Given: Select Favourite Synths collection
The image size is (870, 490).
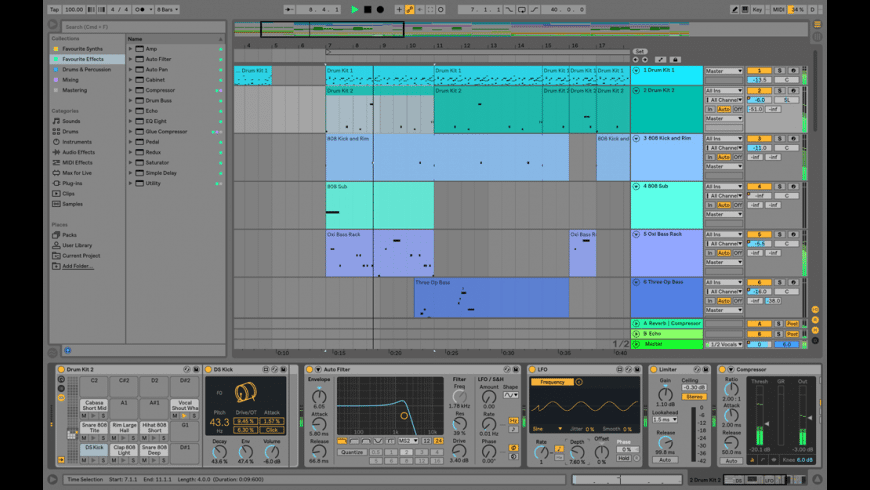Looking at the screenshot, I should click(82, 49).
